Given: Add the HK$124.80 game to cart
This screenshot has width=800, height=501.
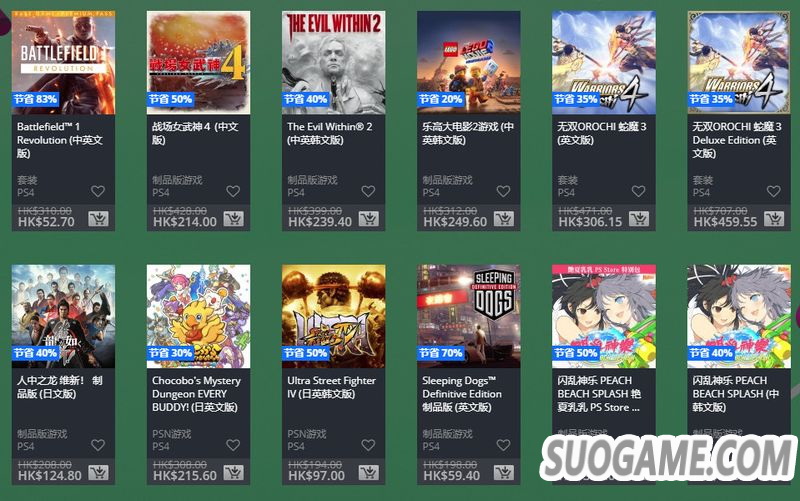Looking at the screenshot, I should tap(98, 472).
